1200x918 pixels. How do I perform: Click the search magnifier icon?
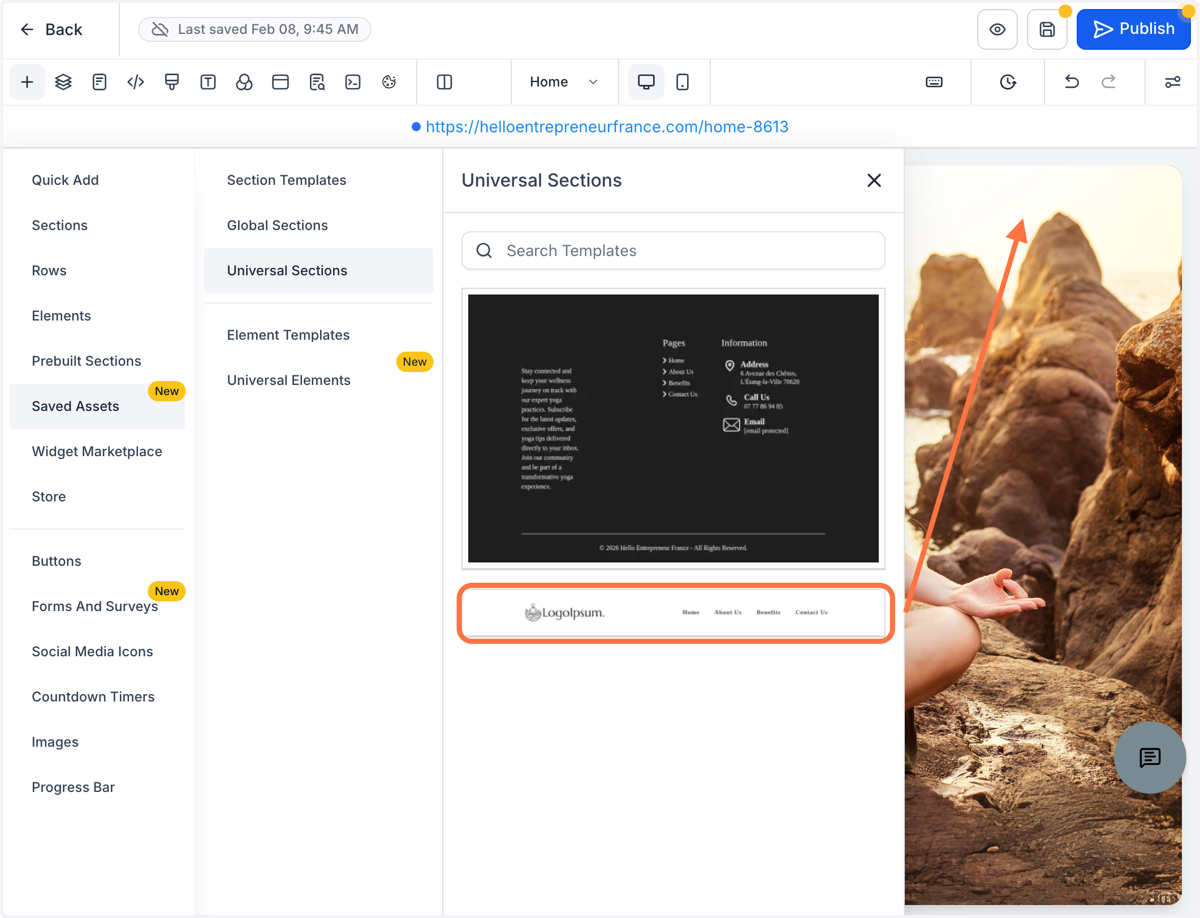[x=484, y=251]
